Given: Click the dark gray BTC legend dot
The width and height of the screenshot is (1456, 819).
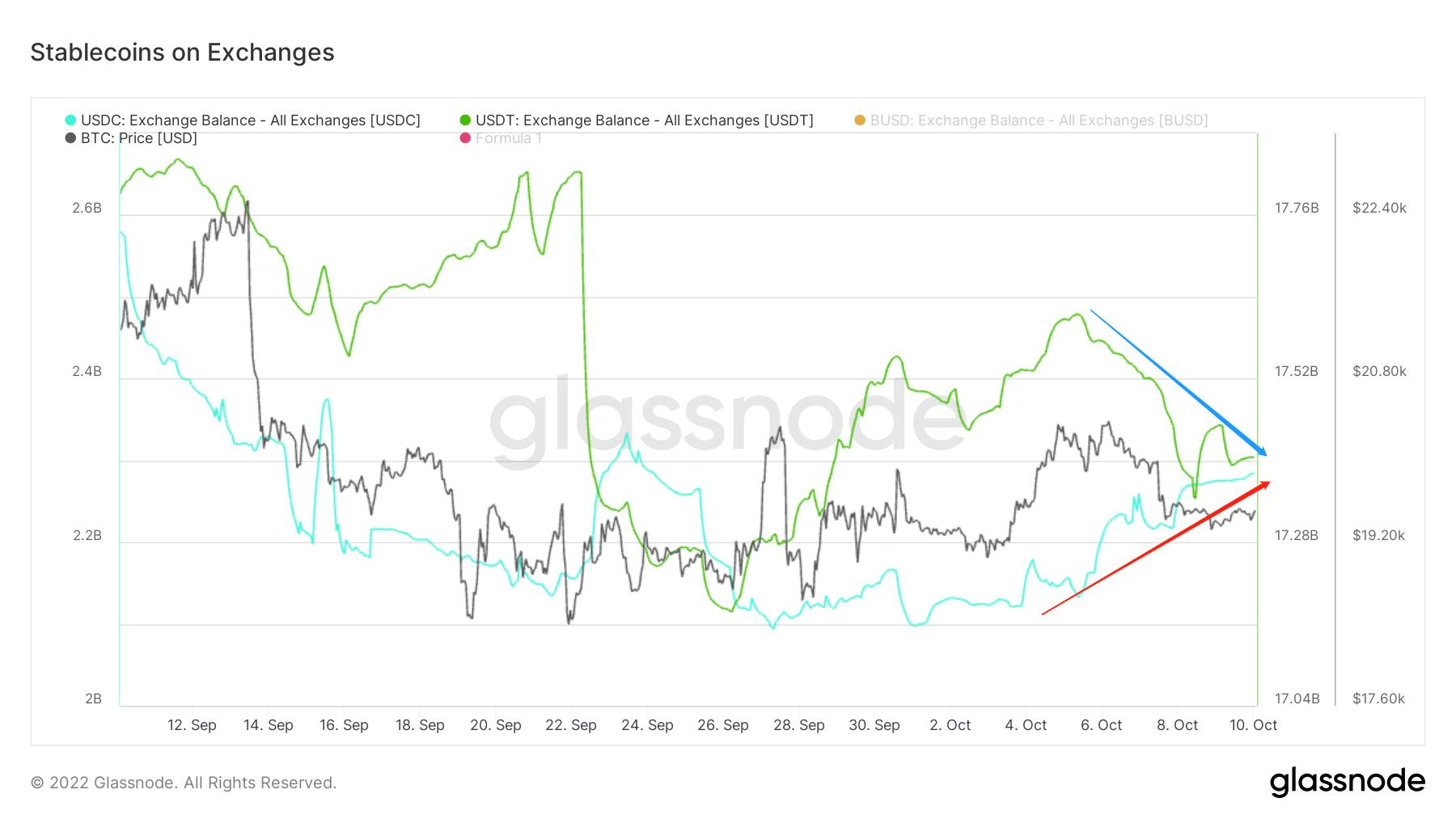Looking at the screenshot, I should coord(70,138).
